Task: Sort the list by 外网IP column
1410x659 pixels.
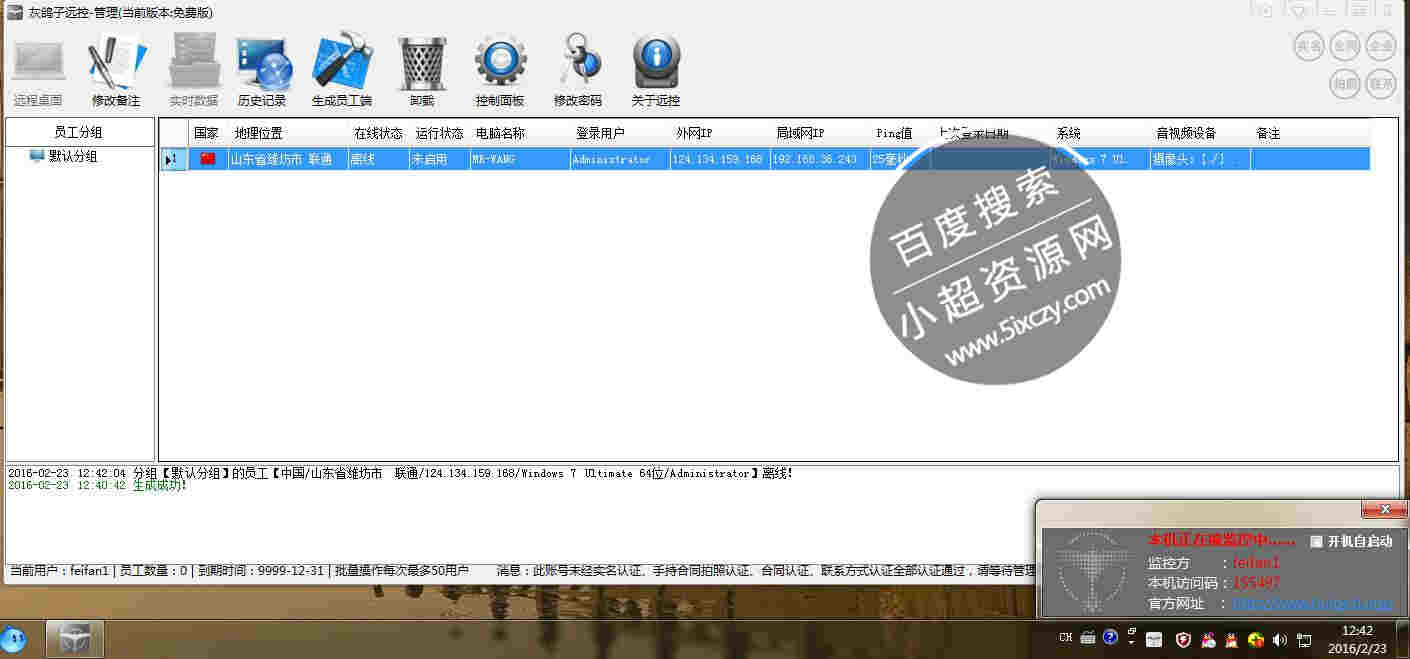Action: tap(692, 132)
